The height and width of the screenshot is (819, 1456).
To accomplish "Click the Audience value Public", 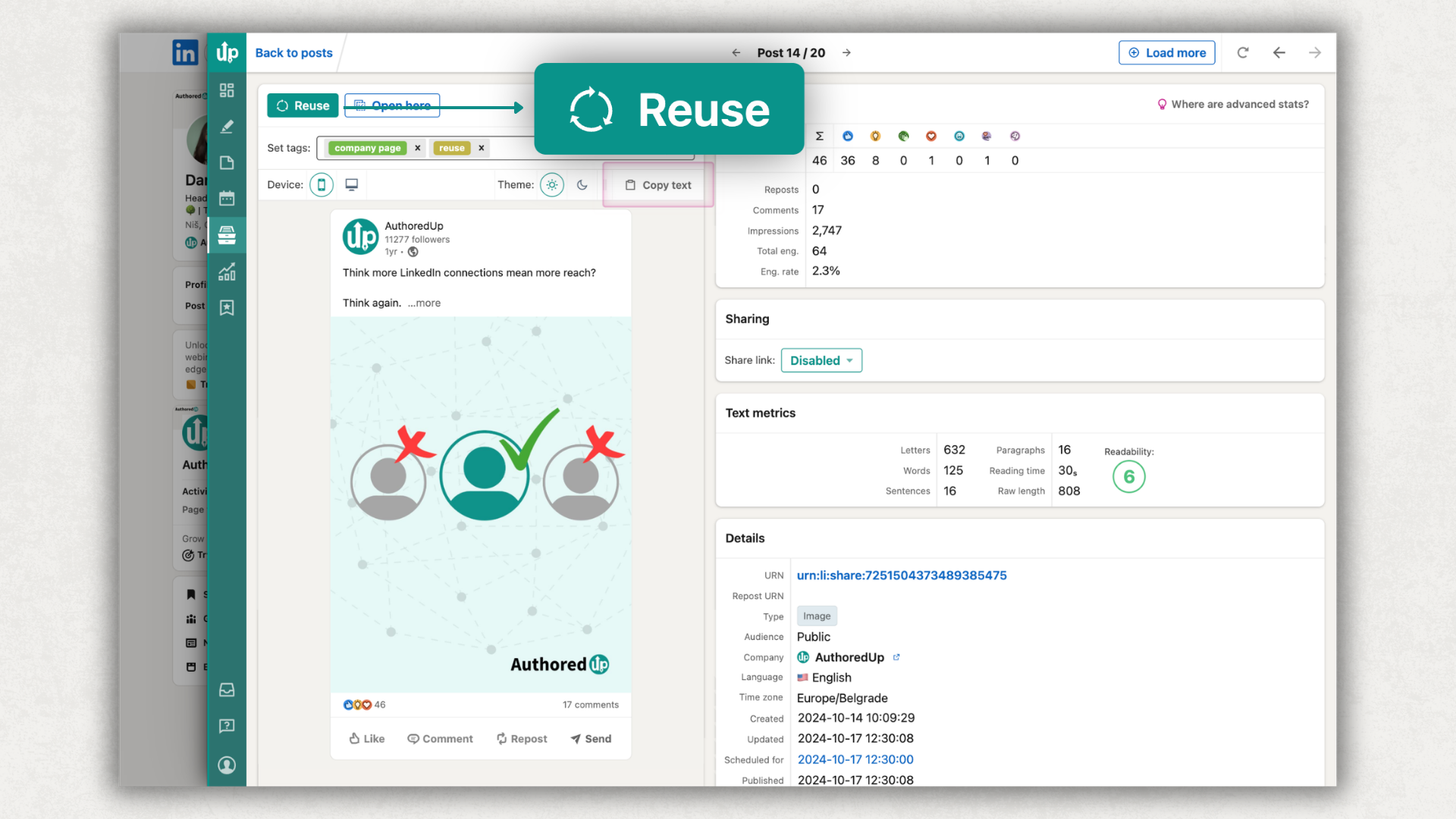I will 814,637.
